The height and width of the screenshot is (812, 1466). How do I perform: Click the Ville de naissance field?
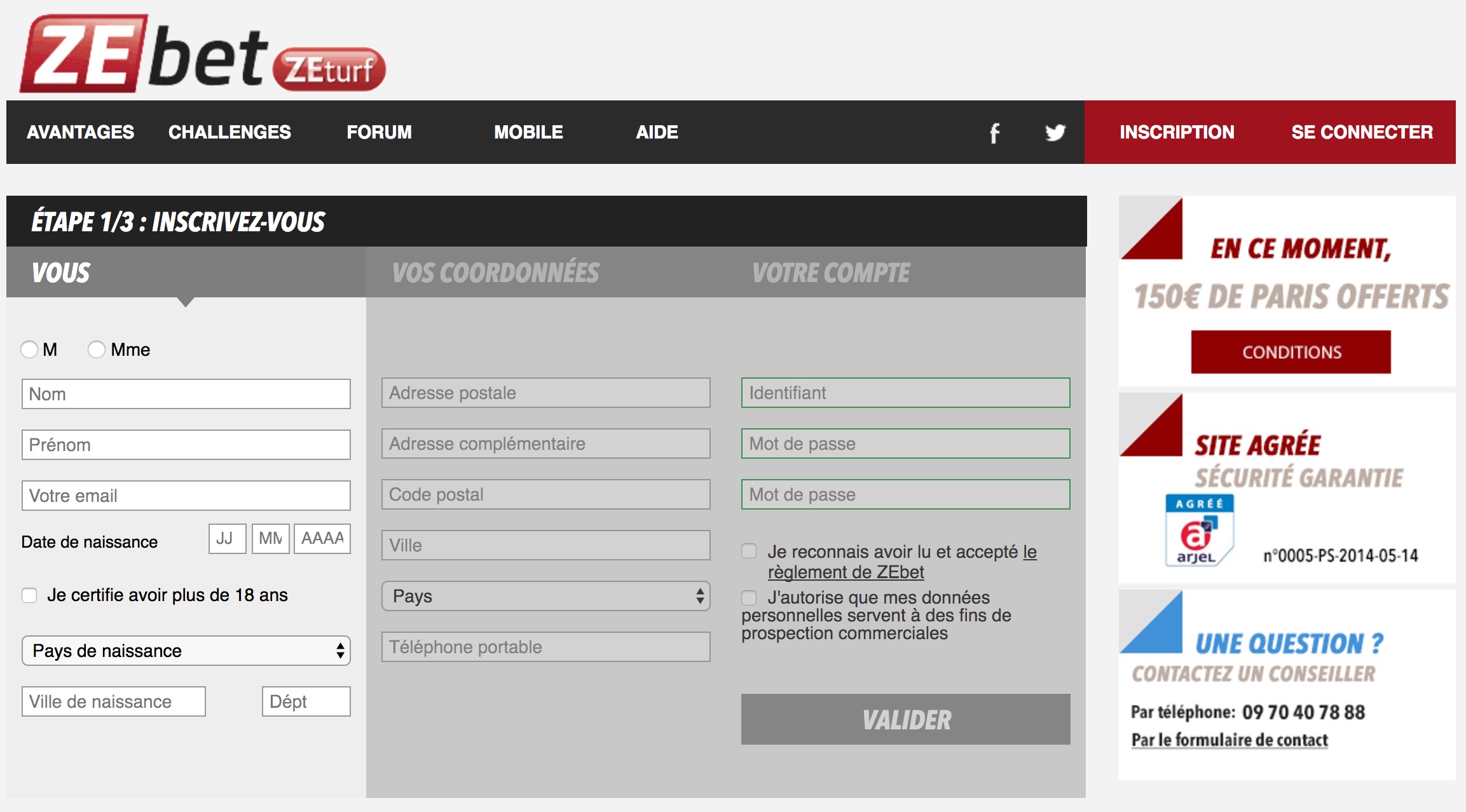point(114,701)
